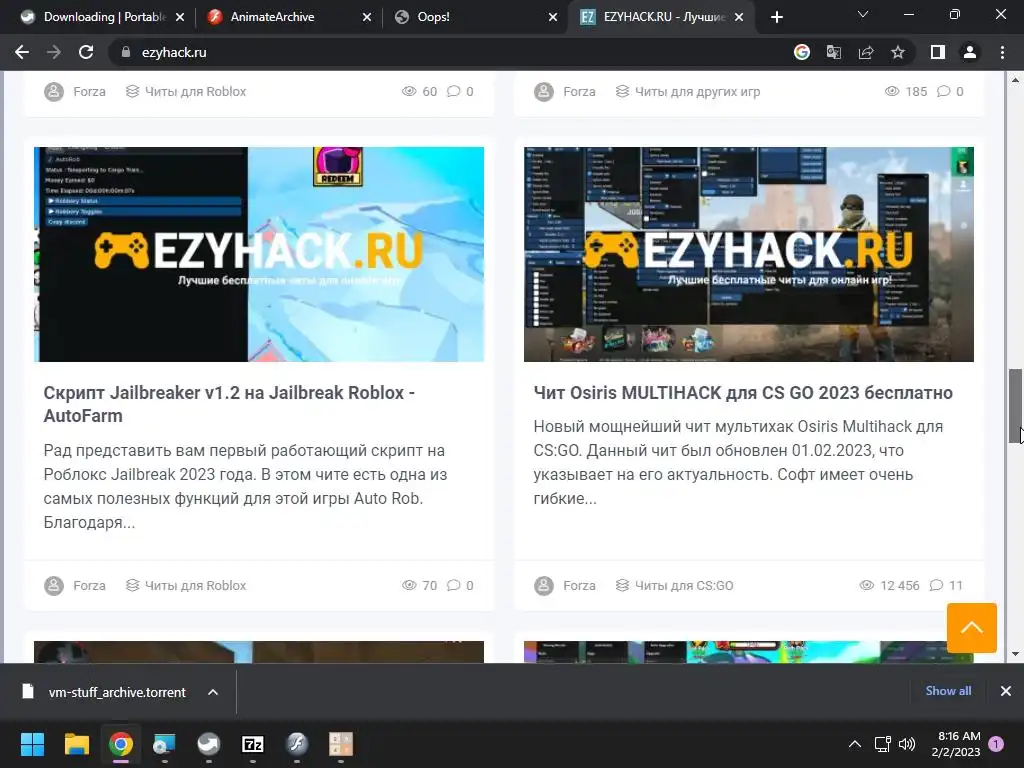Close the downloads bar

click(x=1006, y=691)
